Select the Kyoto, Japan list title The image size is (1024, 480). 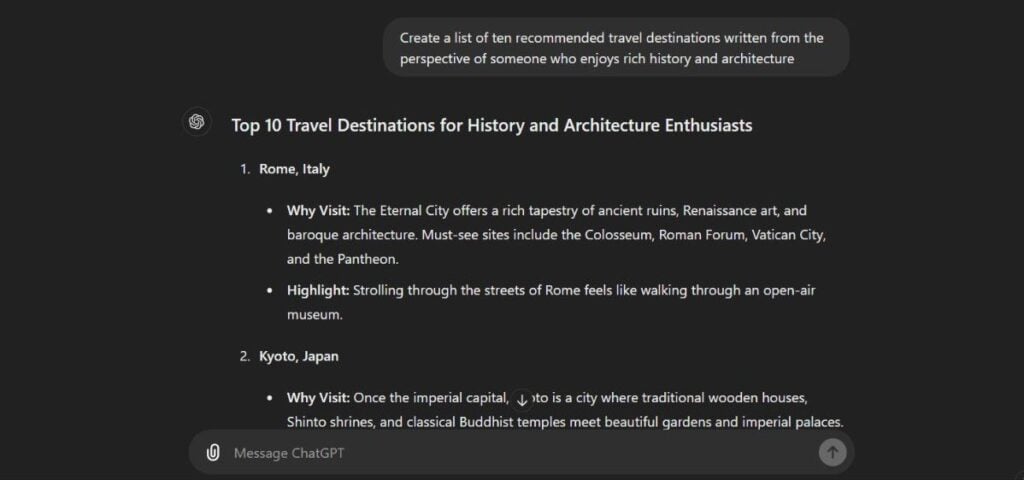[x=300, y=355]
